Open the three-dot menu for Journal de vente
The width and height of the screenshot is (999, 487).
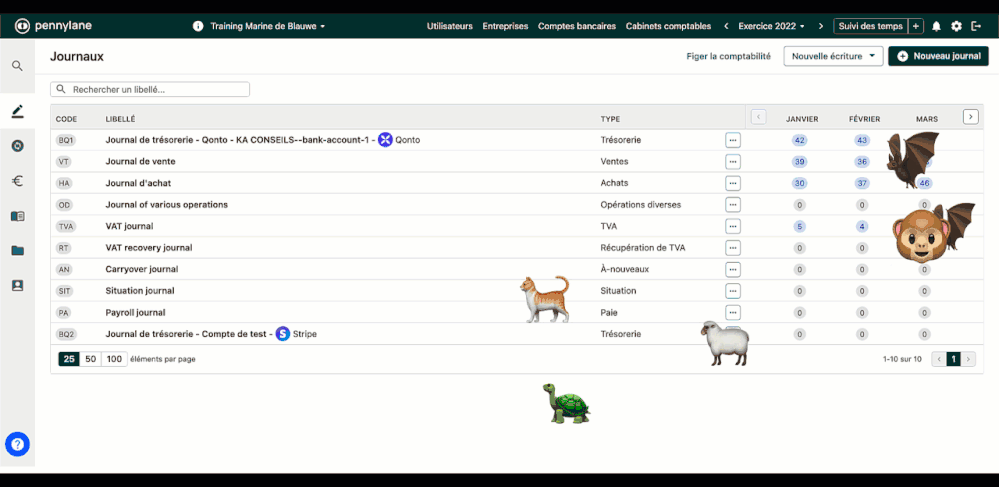point(733,161)
